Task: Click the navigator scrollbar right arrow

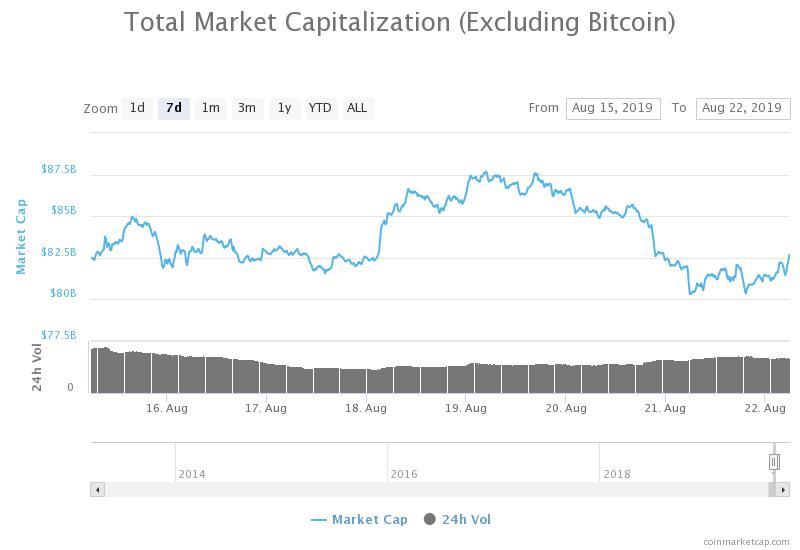Action: click(x=783, y=489)
